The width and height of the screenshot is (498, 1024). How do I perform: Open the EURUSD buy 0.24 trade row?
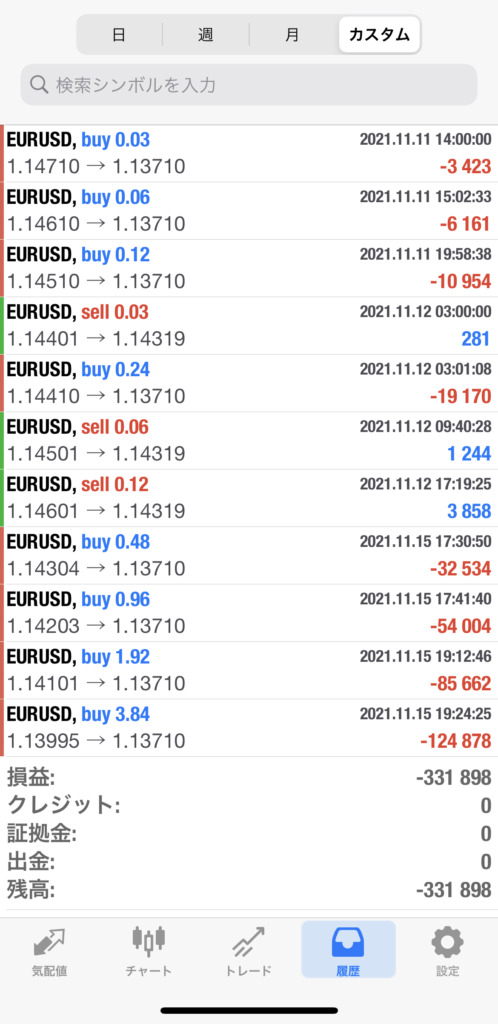(x=249, y=383)
